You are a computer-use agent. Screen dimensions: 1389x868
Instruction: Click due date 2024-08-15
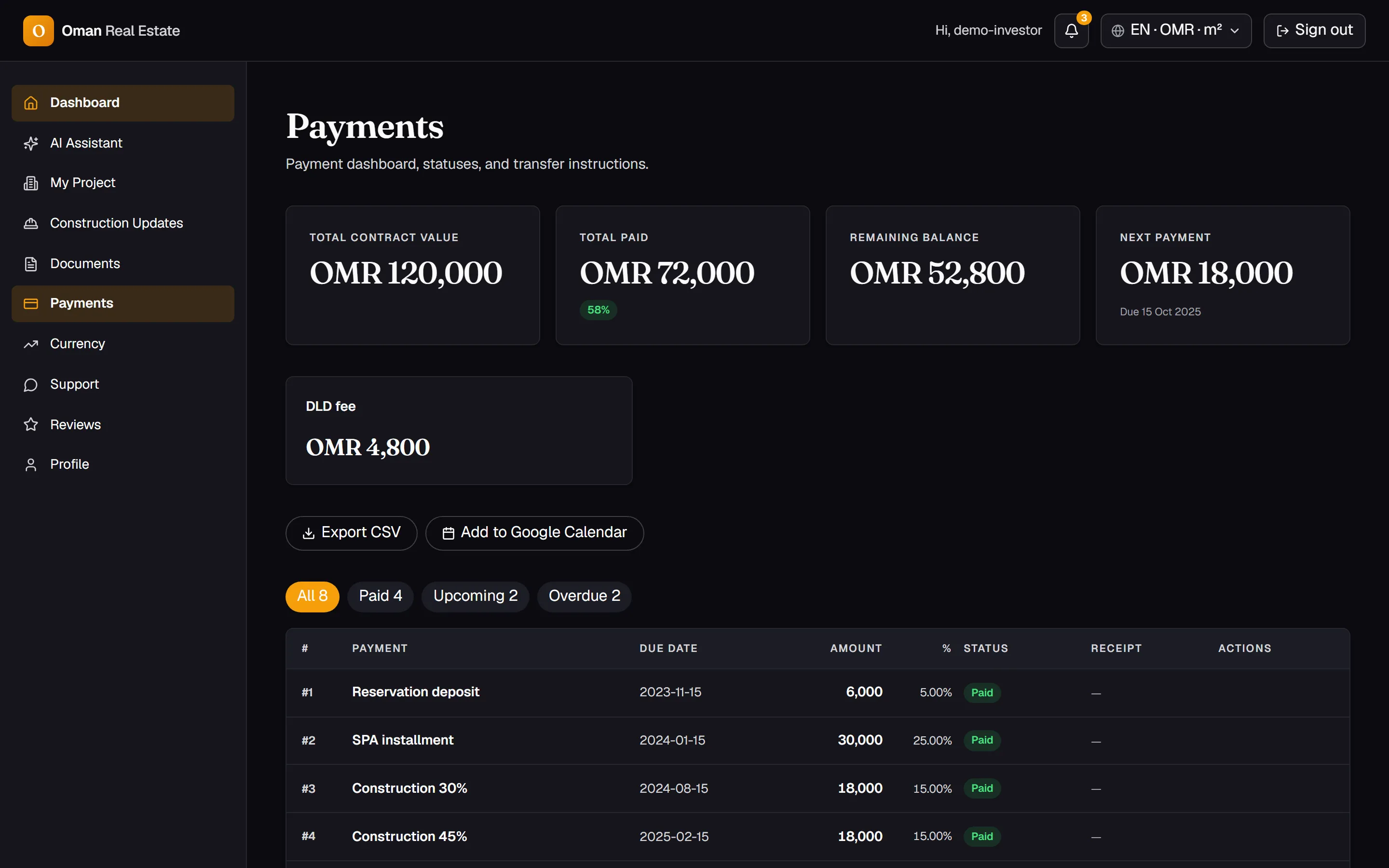coord(674,789)
